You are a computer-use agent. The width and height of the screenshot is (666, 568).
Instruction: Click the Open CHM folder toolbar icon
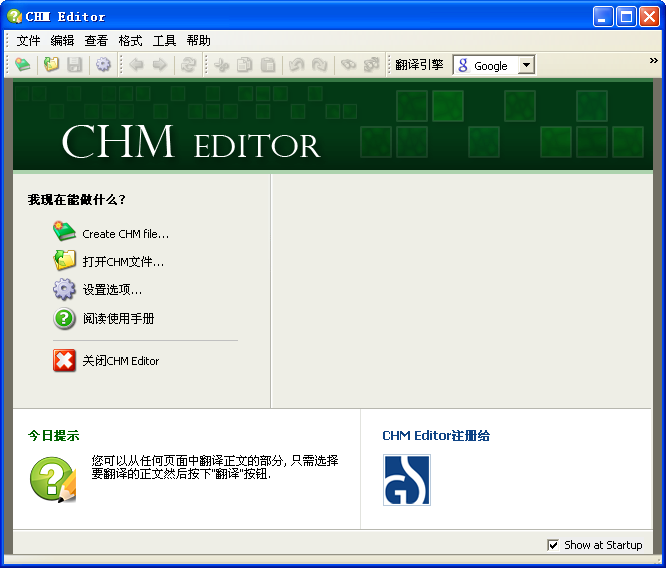pyautogui.click(x=51, y=65)
